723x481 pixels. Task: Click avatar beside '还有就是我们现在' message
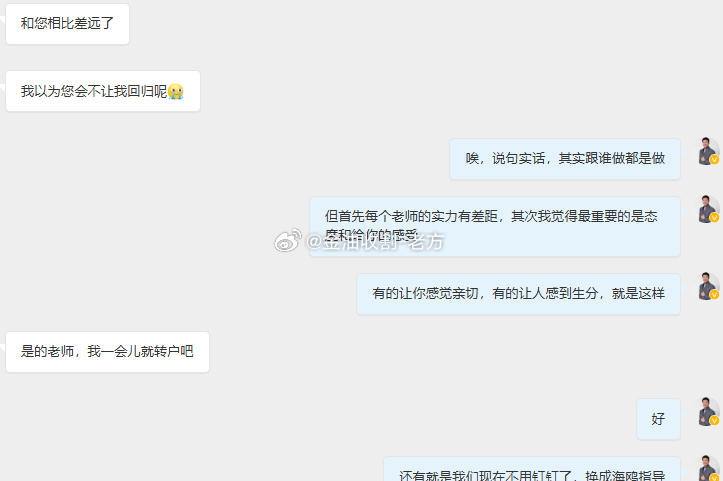708,468
